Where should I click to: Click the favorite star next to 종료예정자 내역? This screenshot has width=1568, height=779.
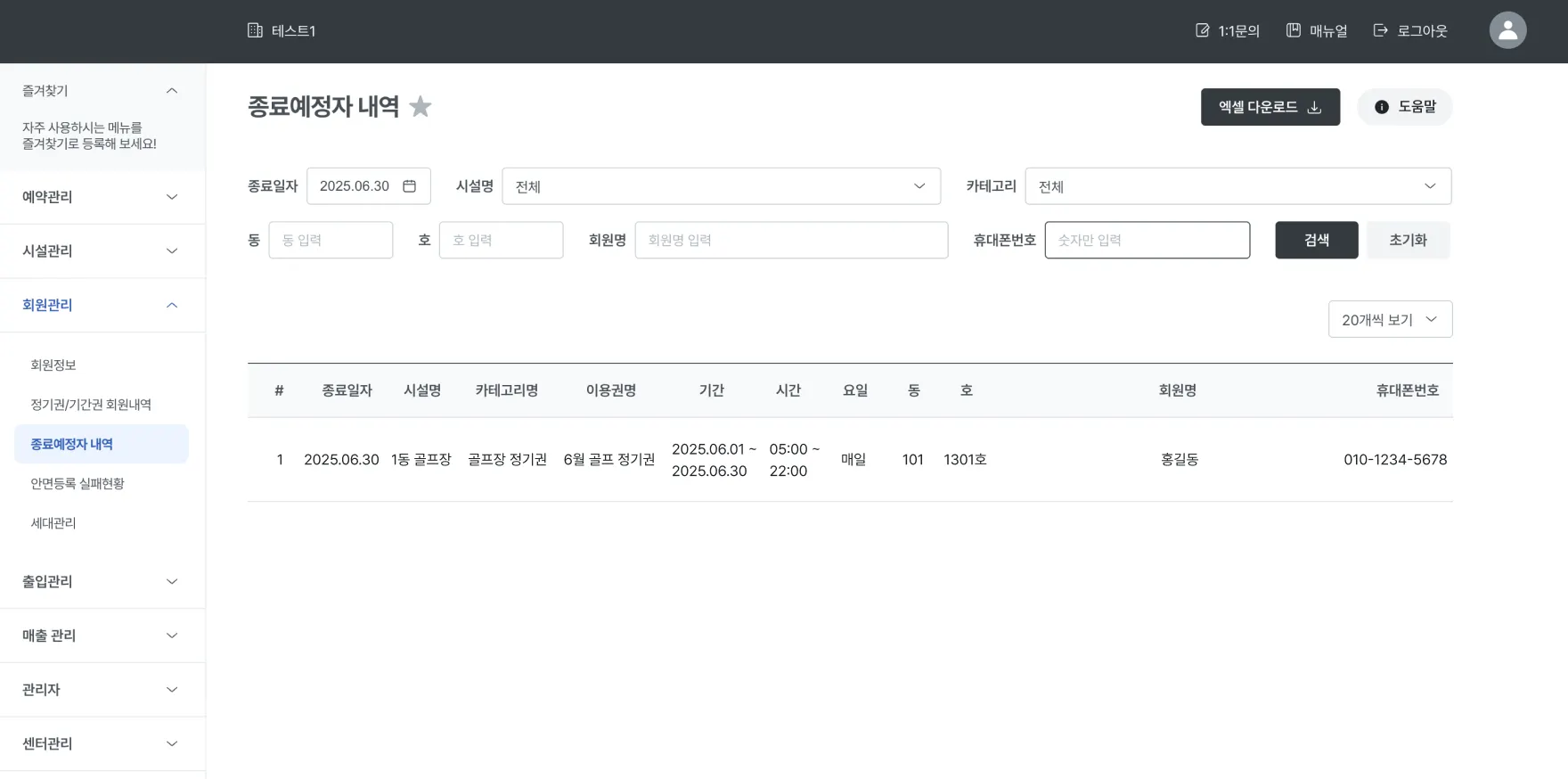point(421,107)
